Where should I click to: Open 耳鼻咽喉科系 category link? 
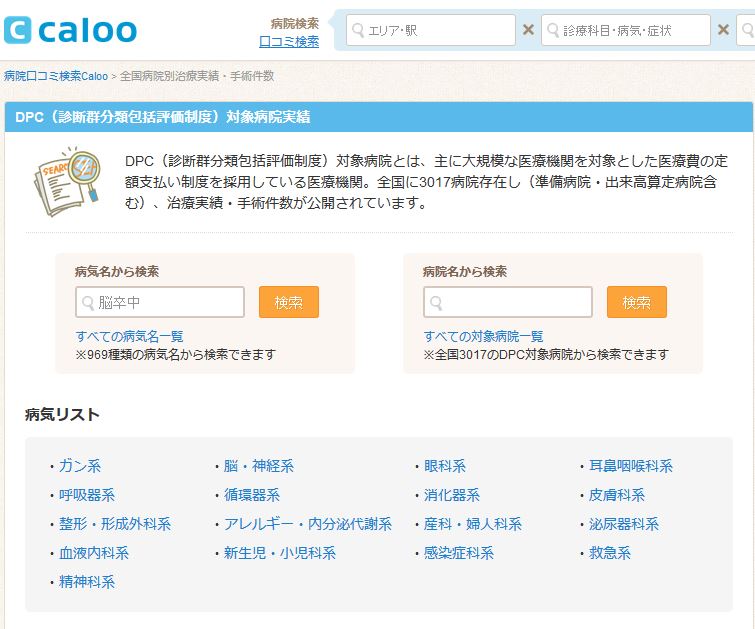(631, 466)
